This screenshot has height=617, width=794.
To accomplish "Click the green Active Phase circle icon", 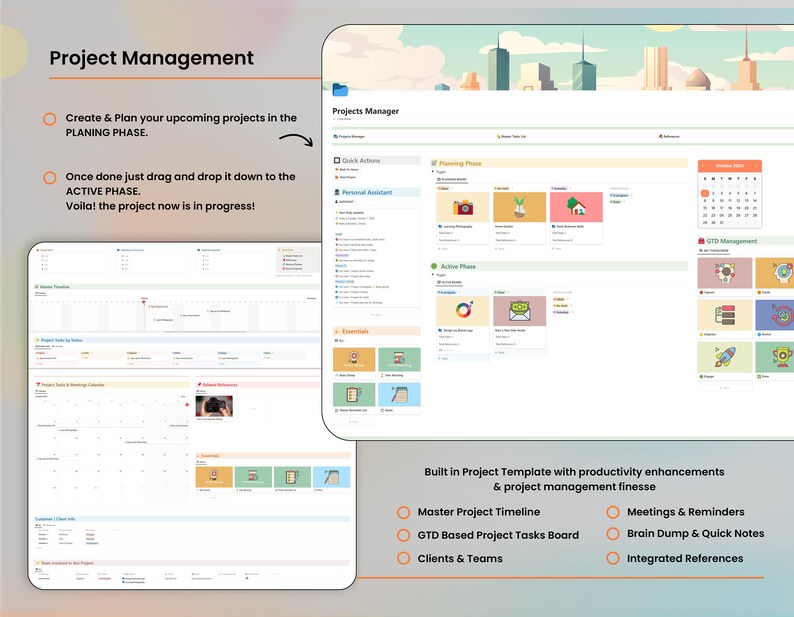I will (434, 266).
